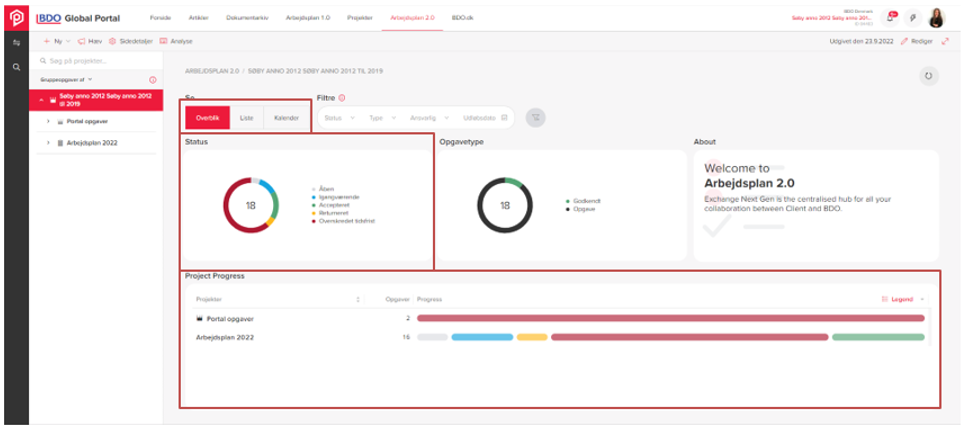Go to the Forside tab

pos(160,18)
